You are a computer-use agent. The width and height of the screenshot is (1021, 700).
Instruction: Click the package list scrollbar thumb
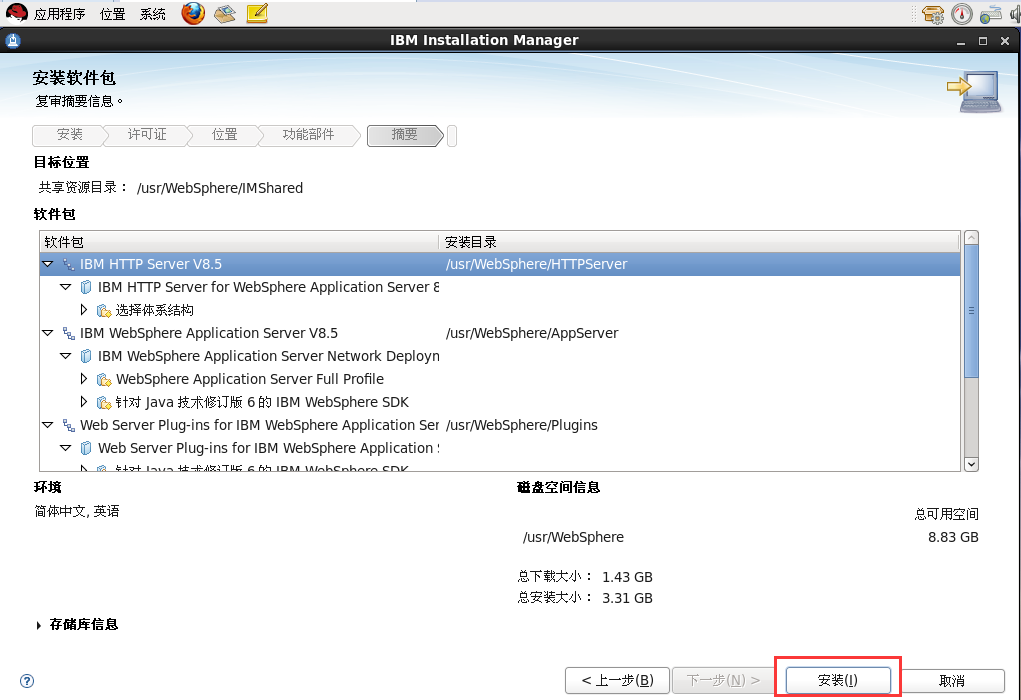971,311
